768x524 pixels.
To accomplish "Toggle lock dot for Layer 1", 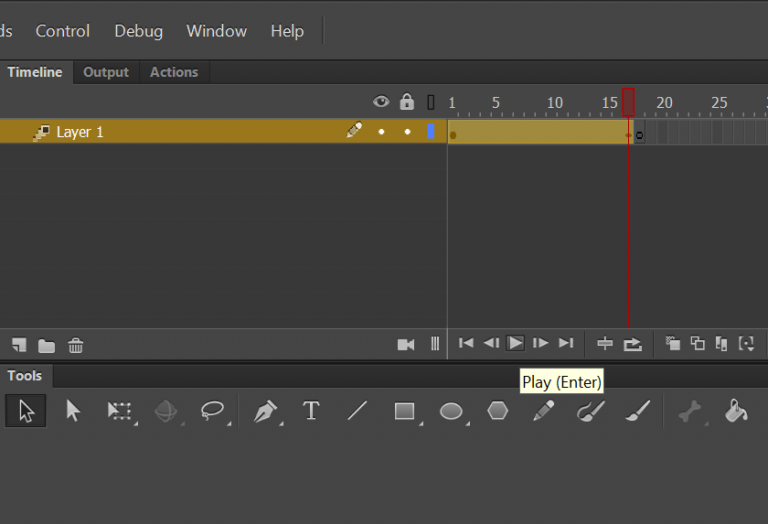I will [x=407, y=132].
